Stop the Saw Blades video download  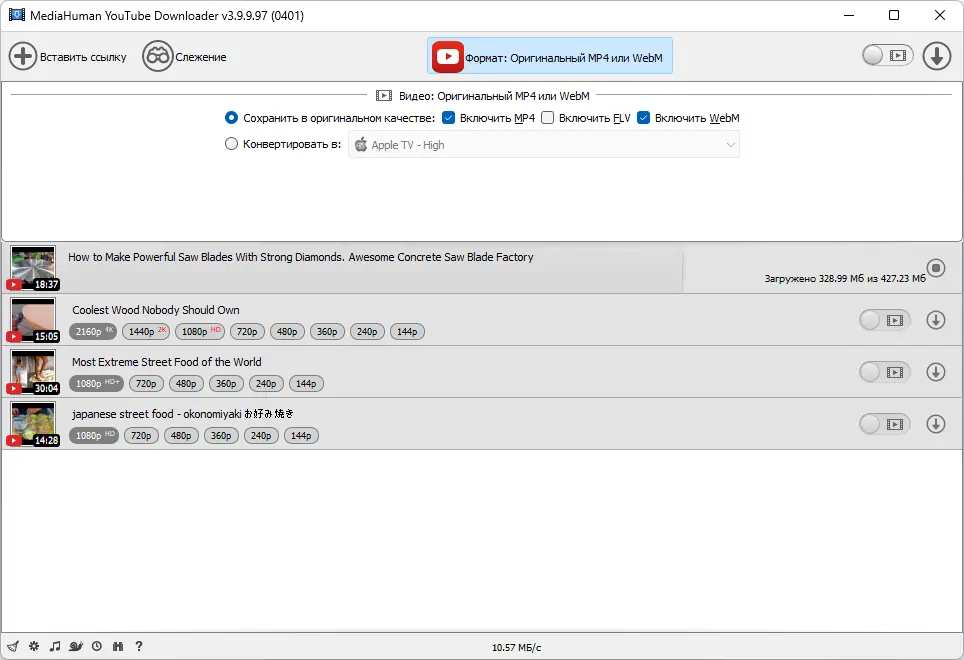[x=936, y=268]
